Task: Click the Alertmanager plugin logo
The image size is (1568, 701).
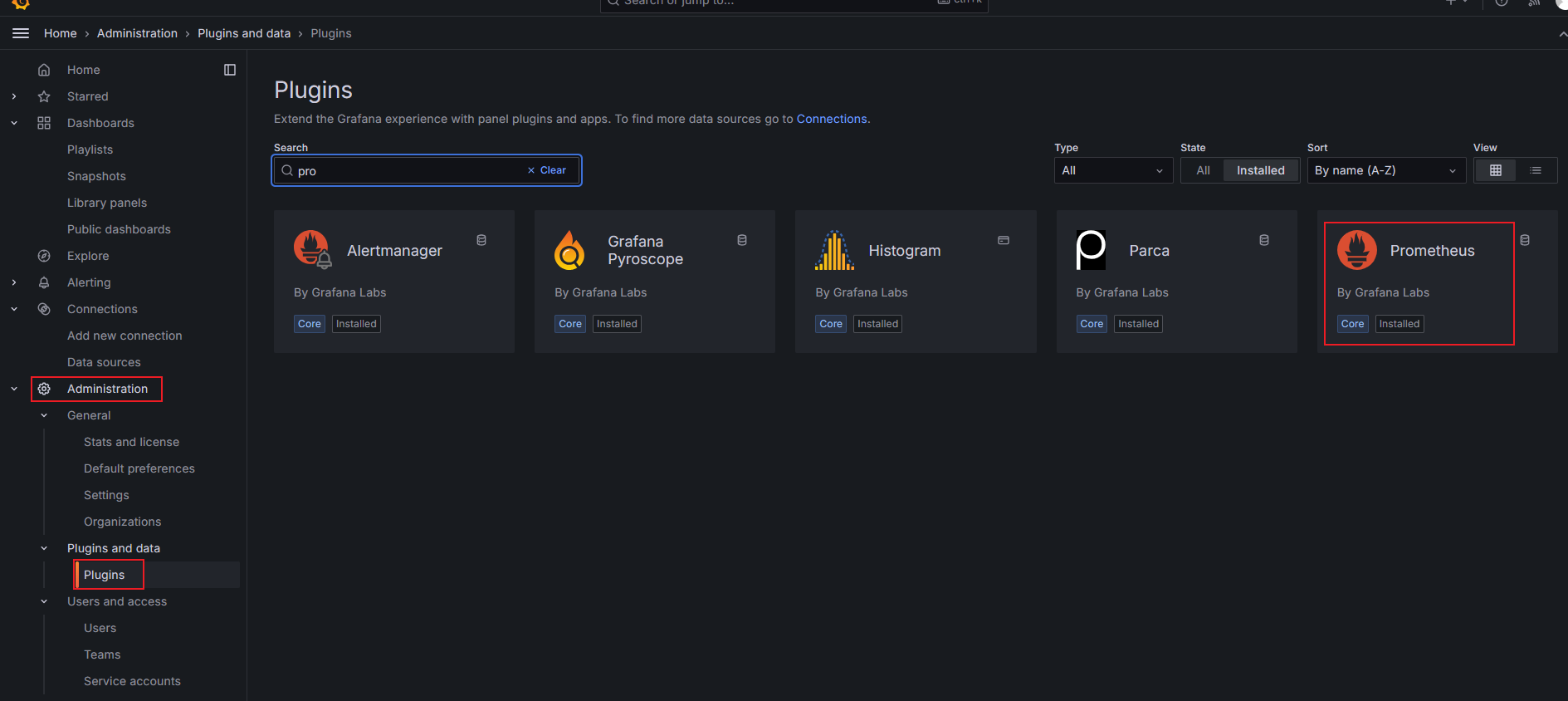Action: point(313,250)
